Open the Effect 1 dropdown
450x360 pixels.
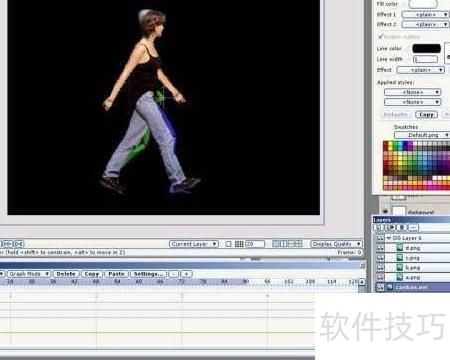coord(425,15)
